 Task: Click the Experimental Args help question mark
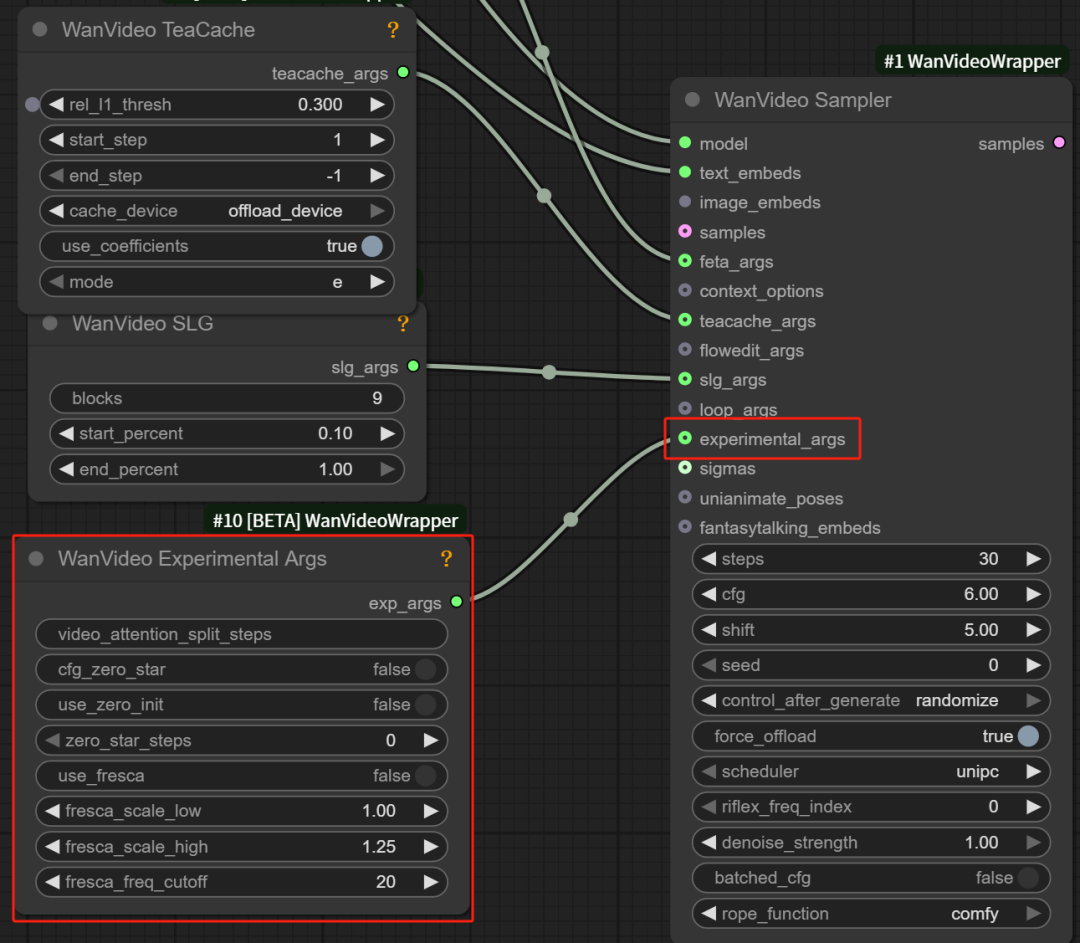tap(446, 559)
